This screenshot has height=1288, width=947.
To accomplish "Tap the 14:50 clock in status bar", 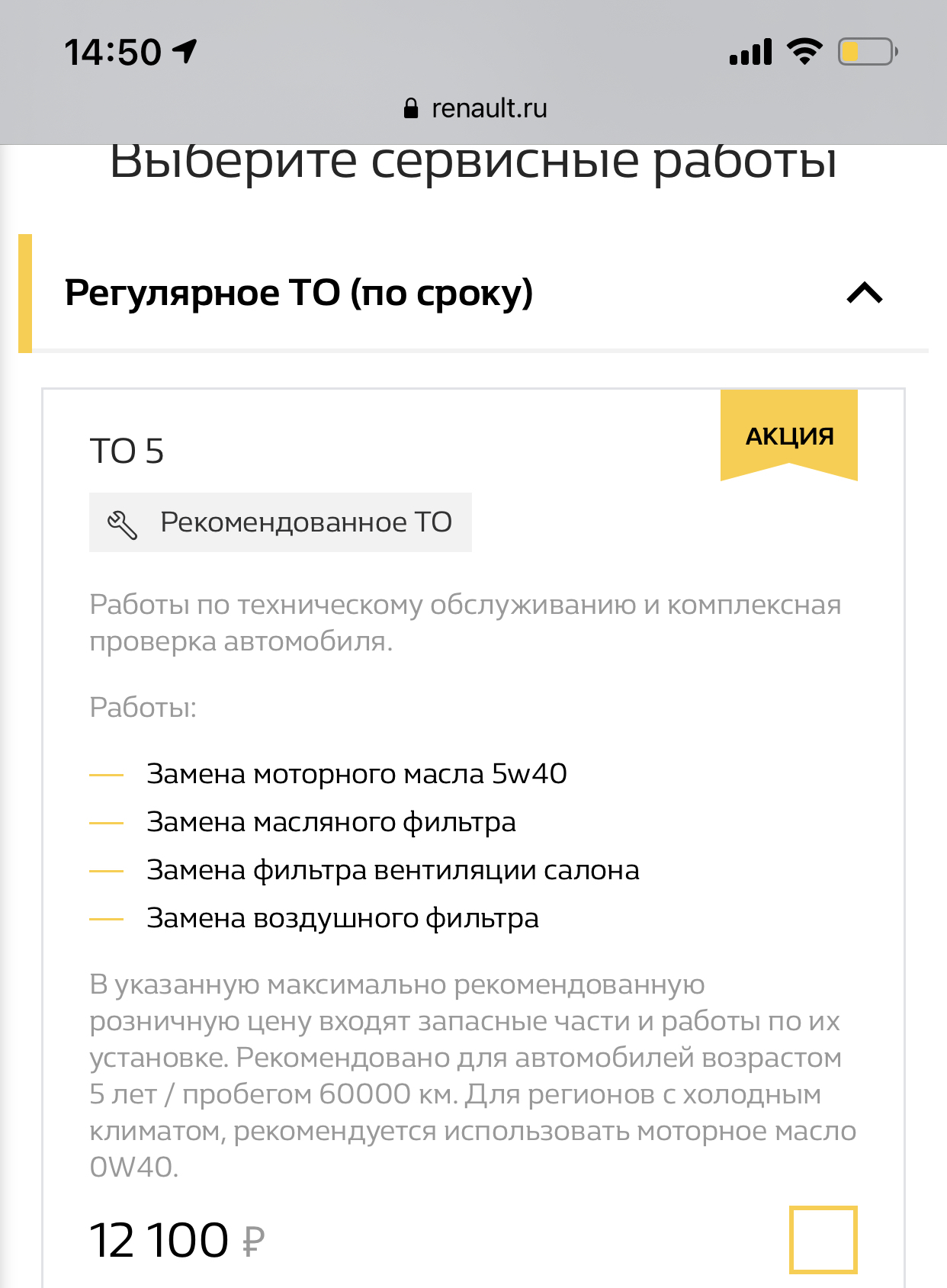I will pos(113,52).
